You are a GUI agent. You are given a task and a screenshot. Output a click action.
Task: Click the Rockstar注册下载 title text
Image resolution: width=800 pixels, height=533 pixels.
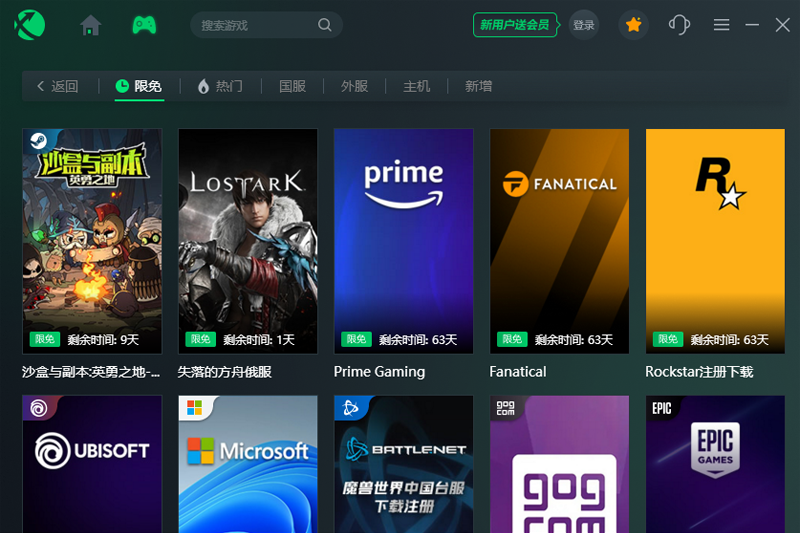point(699,372)
